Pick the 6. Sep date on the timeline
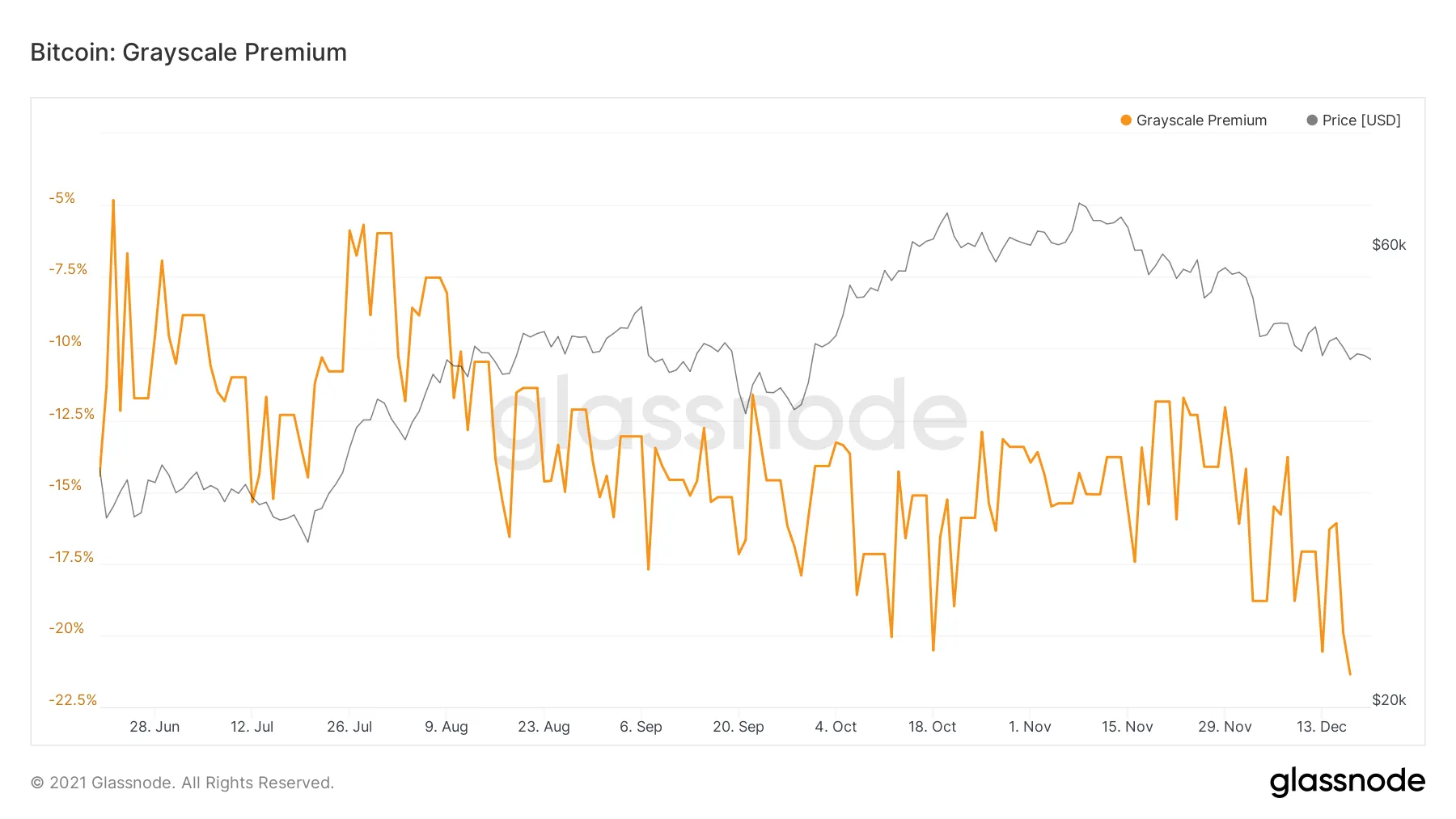Image resolution: width=1456 pixels, height=819 pixels. click(641, 727)
